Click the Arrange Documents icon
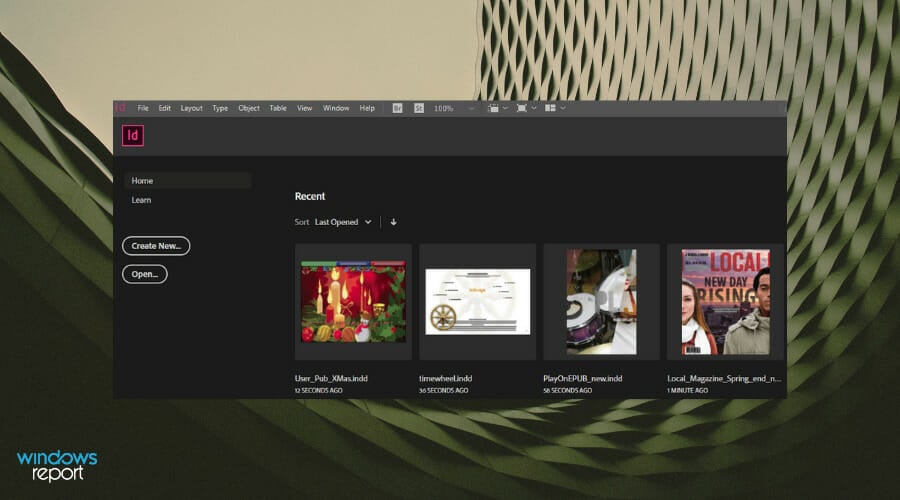 point(550,108)
